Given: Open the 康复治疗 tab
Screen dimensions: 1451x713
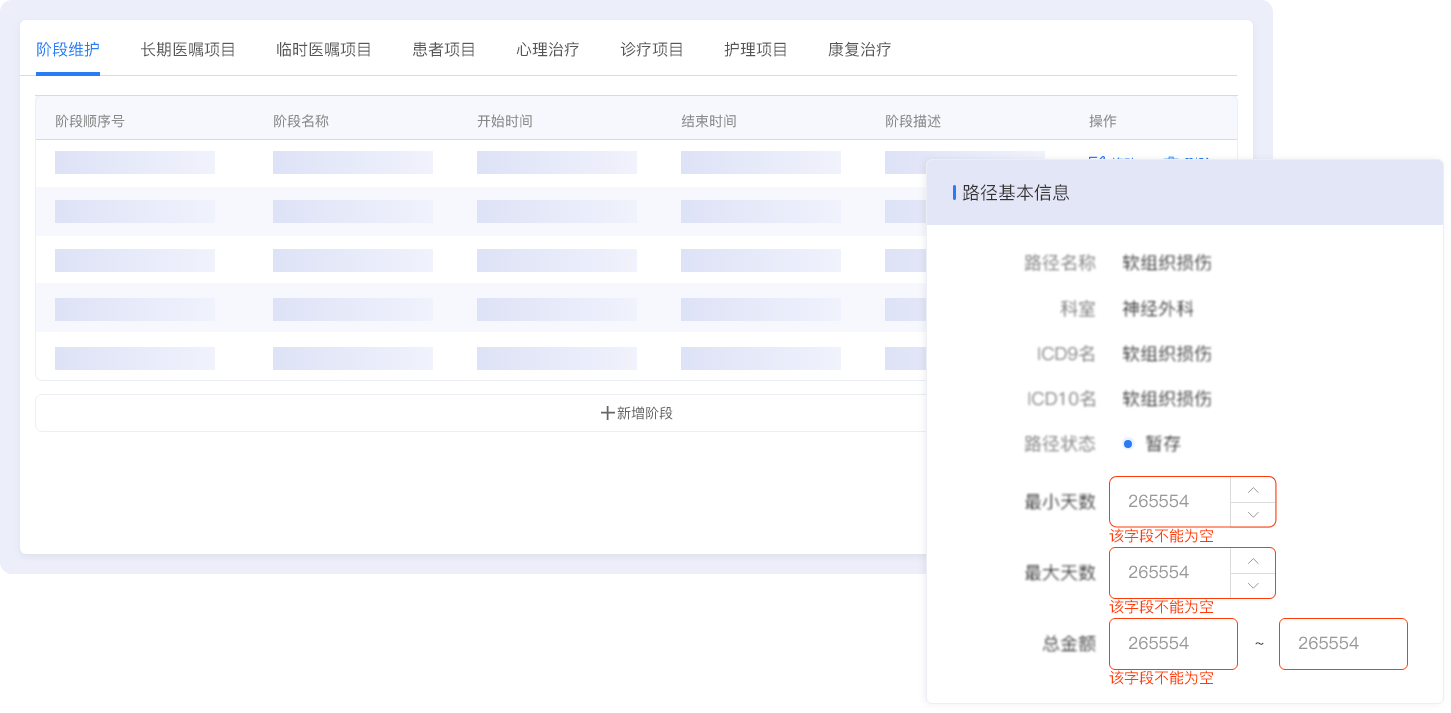Looking at the screenshot, I should [x=860, y=50].
